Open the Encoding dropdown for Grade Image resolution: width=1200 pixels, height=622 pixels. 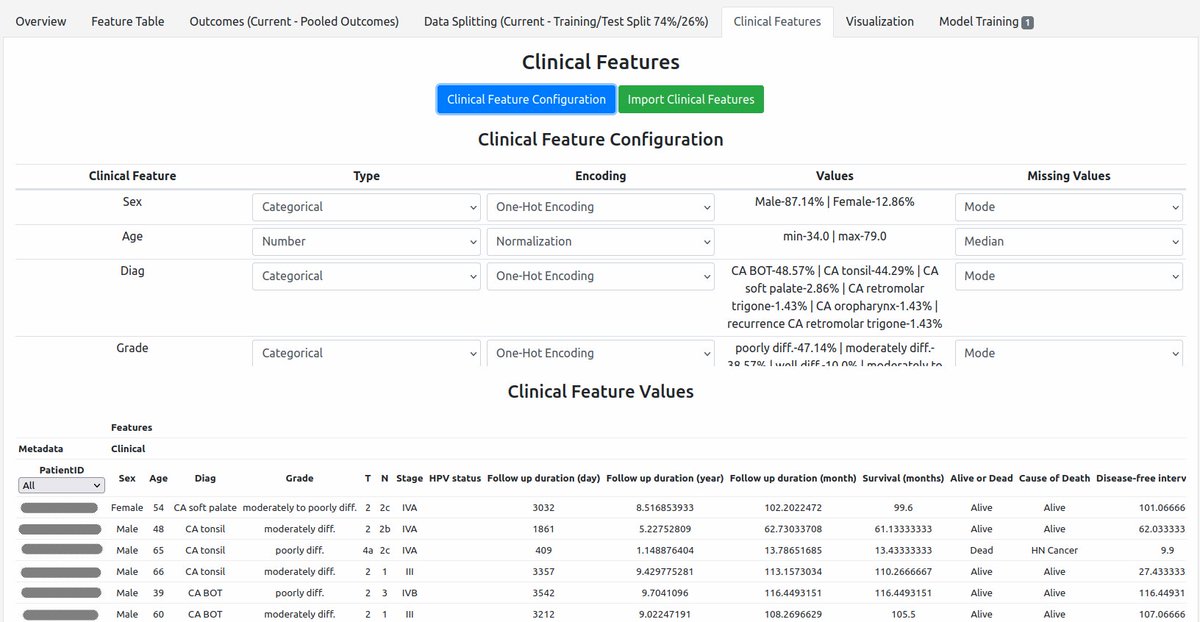[x=601, y=353]
